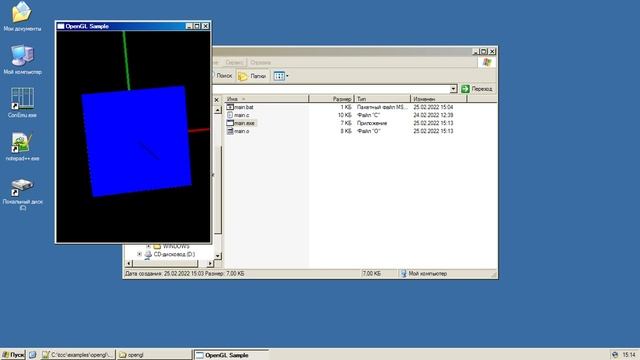Open the views dropdown arrow in the toolbar

287,76
